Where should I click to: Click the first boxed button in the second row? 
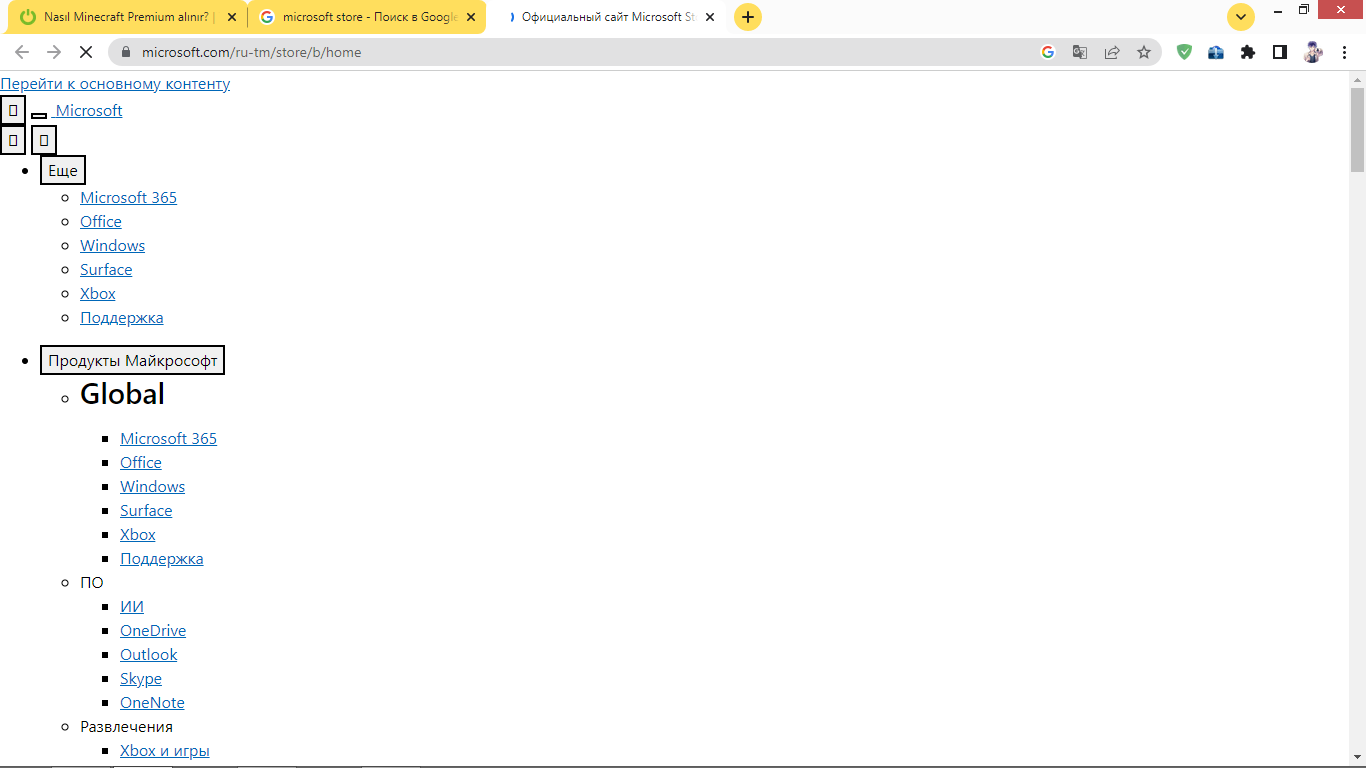point(13,140)
